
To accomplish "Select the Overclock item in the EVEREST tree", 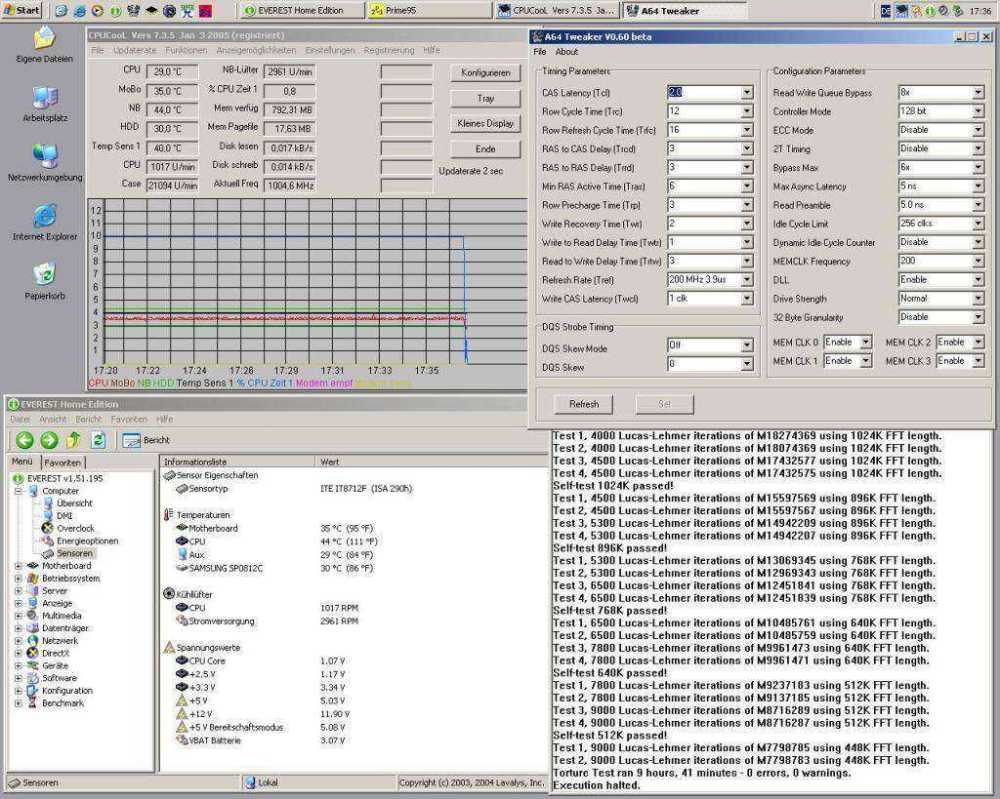I will pos(75,528).
